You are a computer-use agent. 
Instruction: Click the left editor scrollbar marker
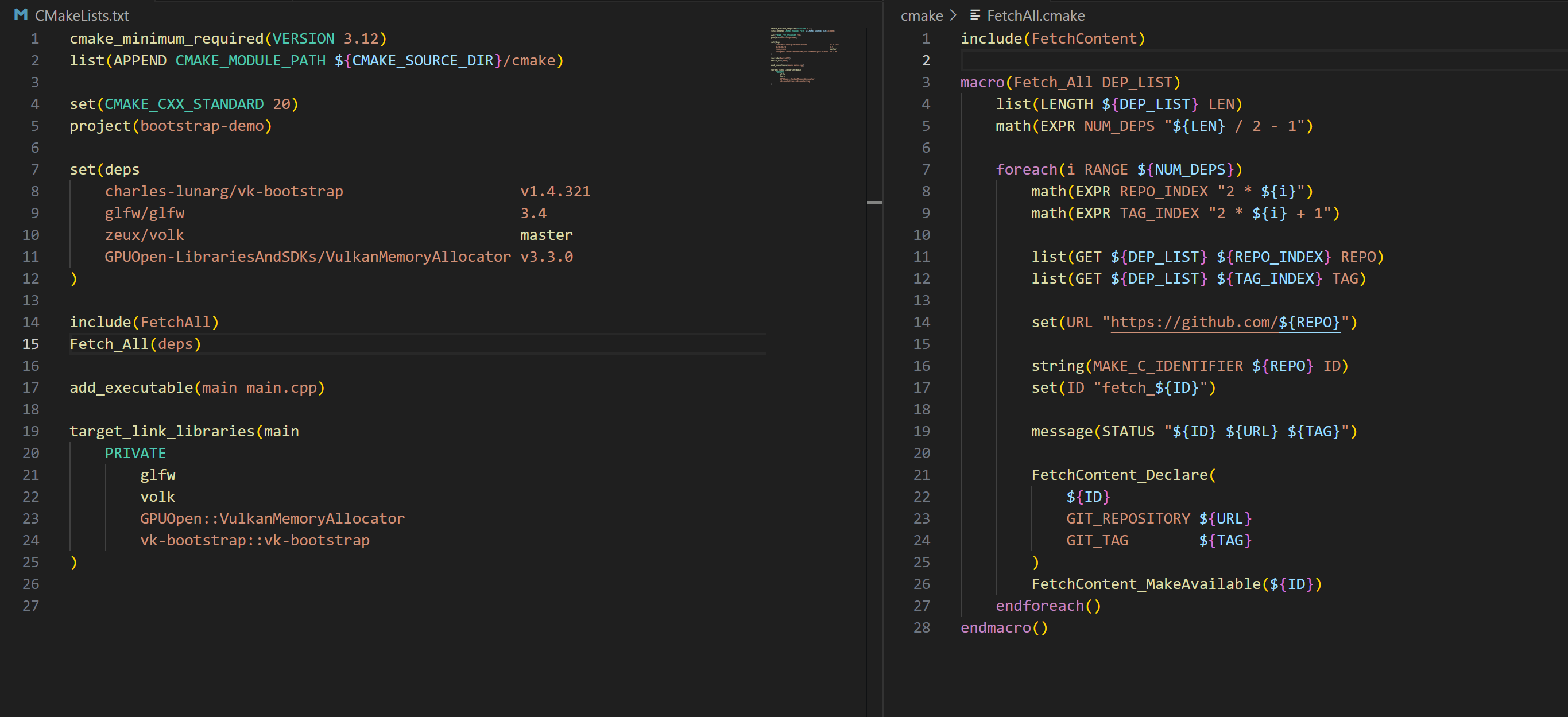pos(874,202)
